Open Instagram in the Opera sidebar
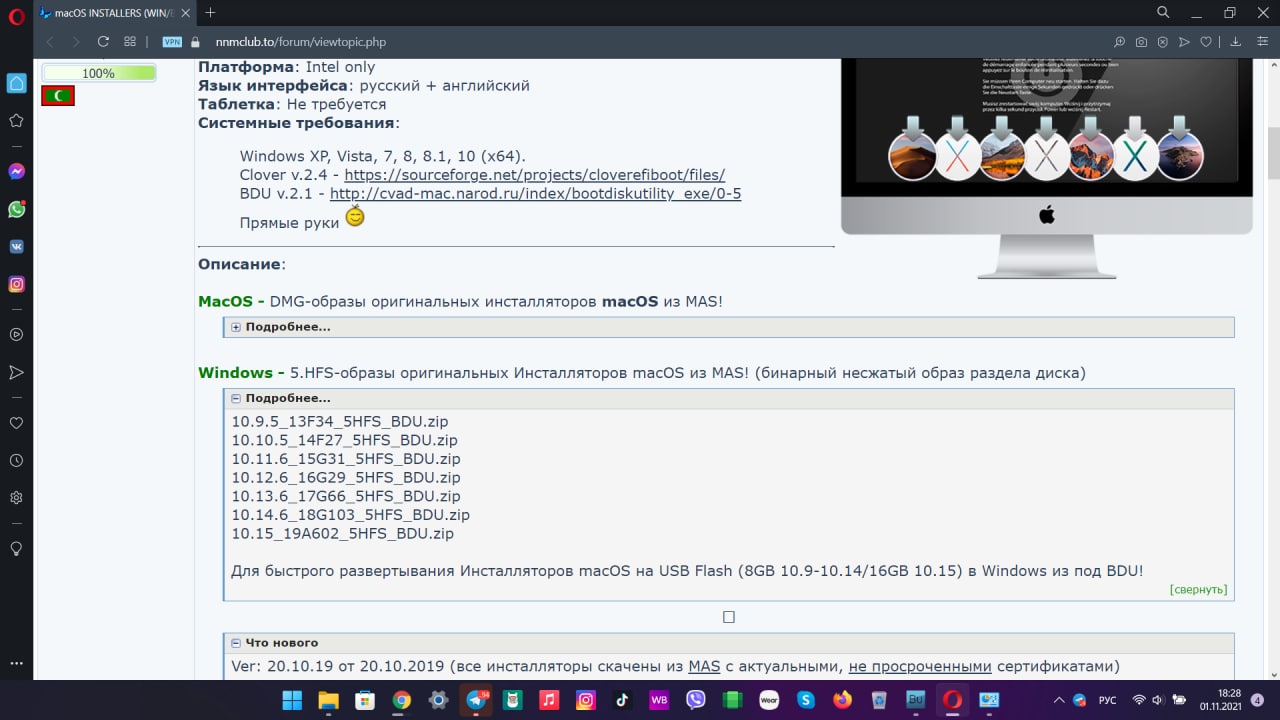This screenshot has width=1280, height=720. (x=16, y=284)
